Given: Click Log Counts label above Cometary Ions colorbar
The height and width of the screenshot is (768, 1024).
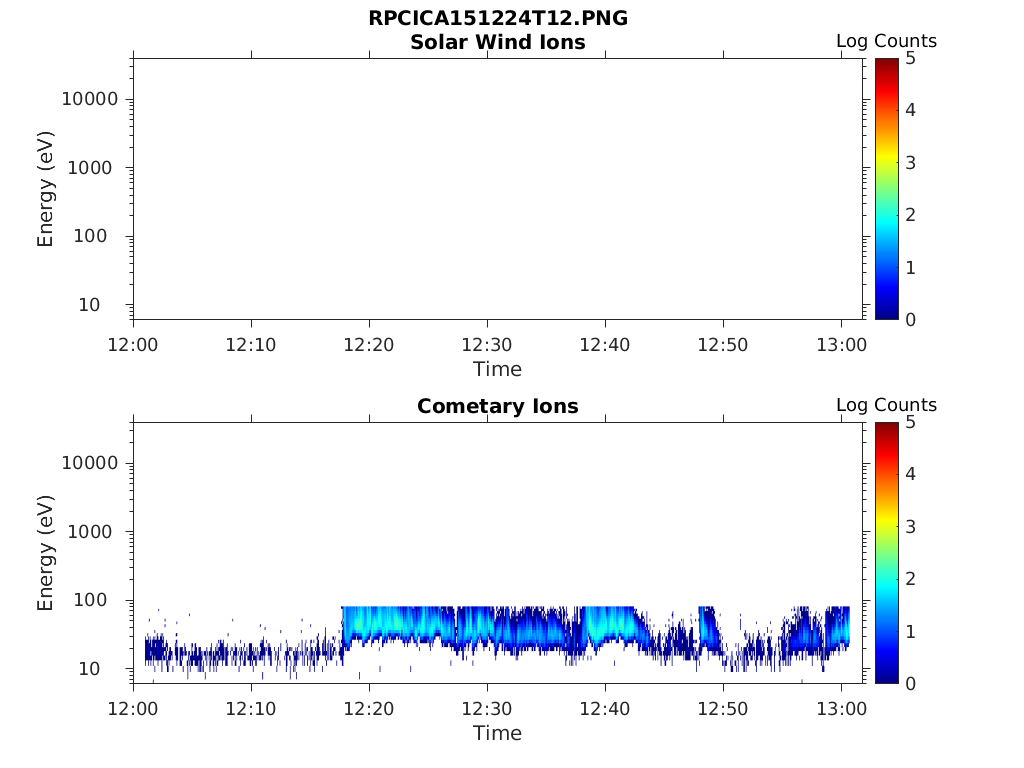Looking at the screenshot, I should tap(886, 405).
